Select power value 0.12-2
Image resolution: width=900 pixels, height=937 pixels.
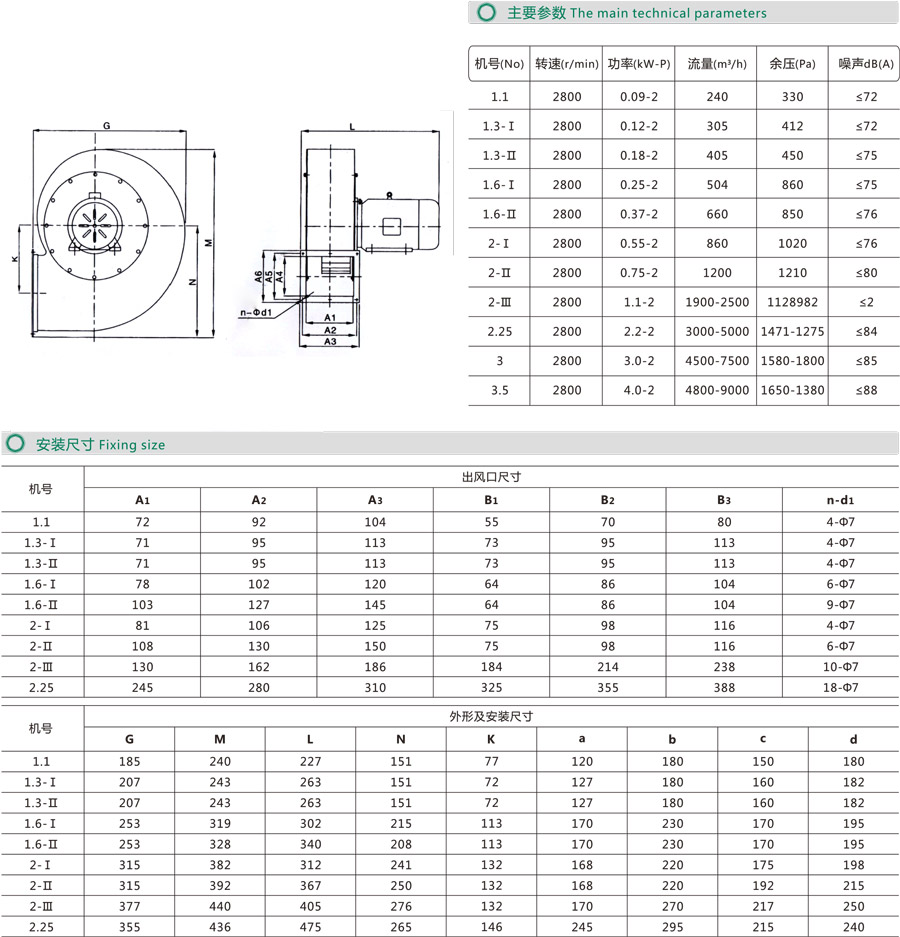click(639, 126)
